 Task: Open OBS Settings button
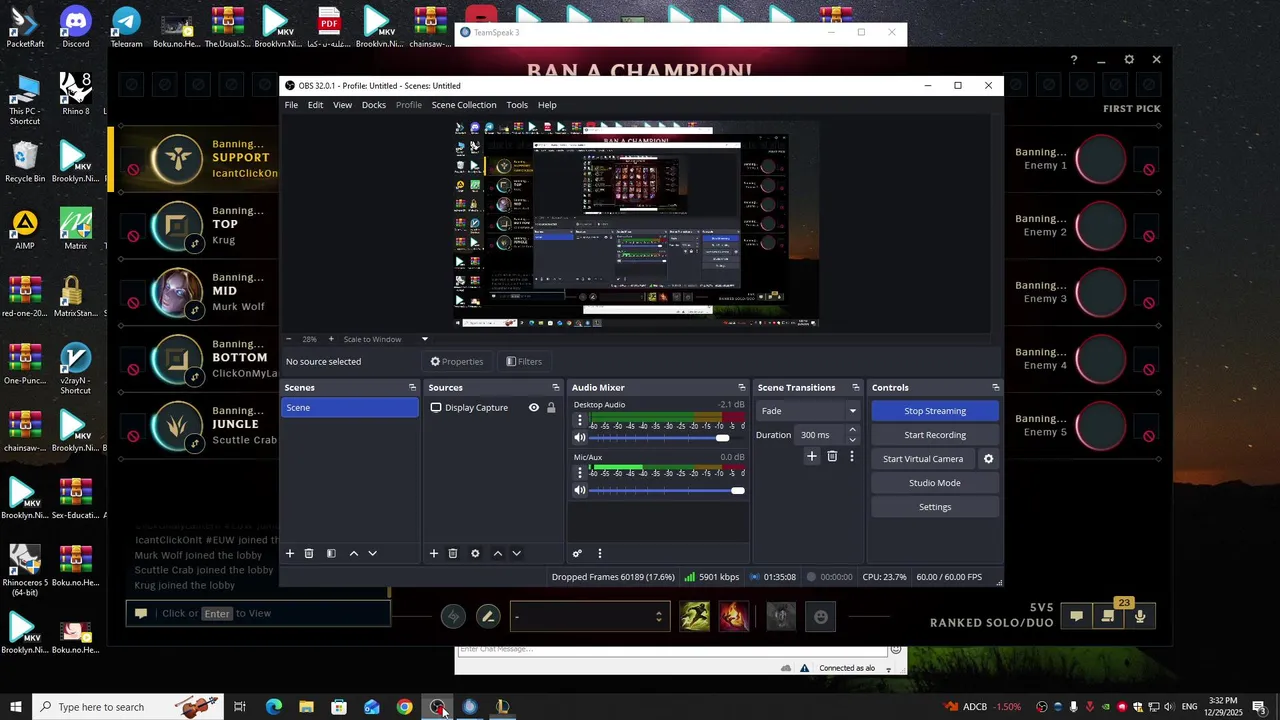click(x=935, y=507)
